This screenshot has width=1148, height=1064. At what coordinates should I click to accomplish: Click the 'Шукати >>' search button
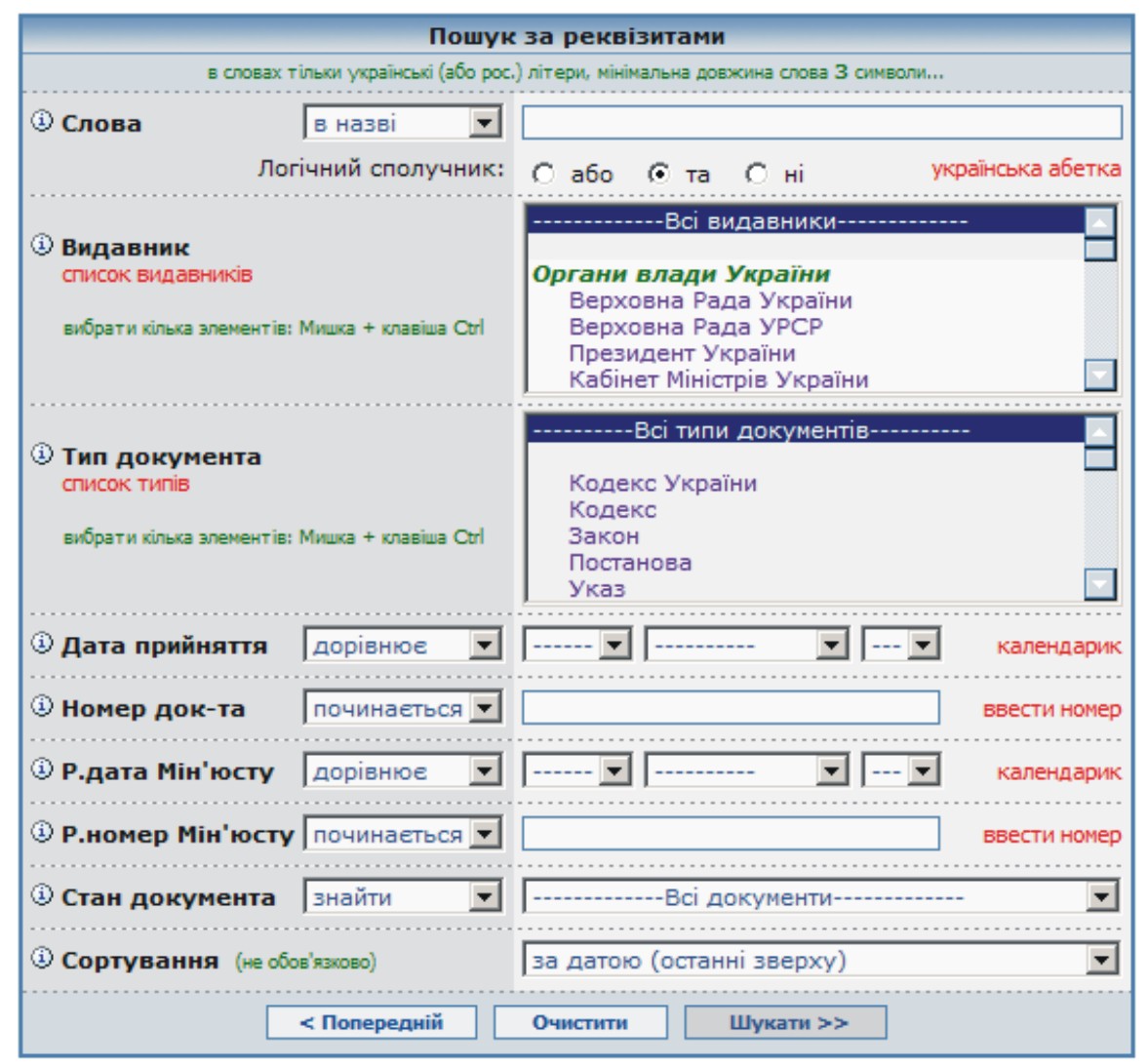click(785, 1022)
